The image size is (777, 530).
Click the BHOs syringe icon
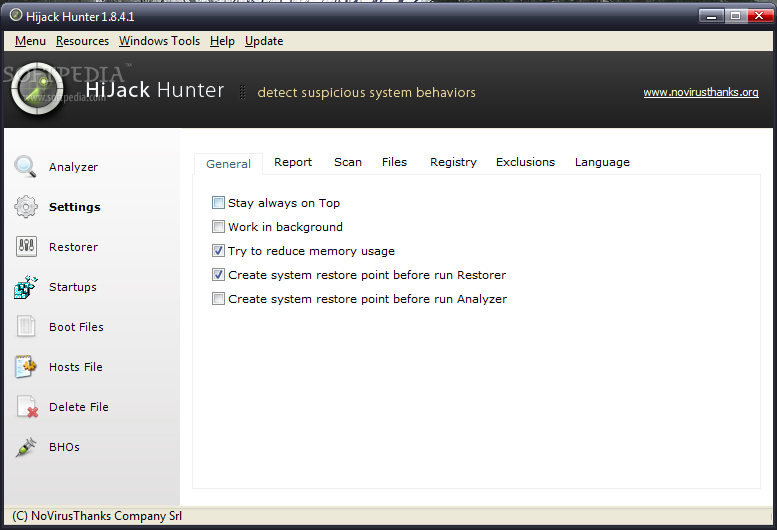click(x=26, y=447)
